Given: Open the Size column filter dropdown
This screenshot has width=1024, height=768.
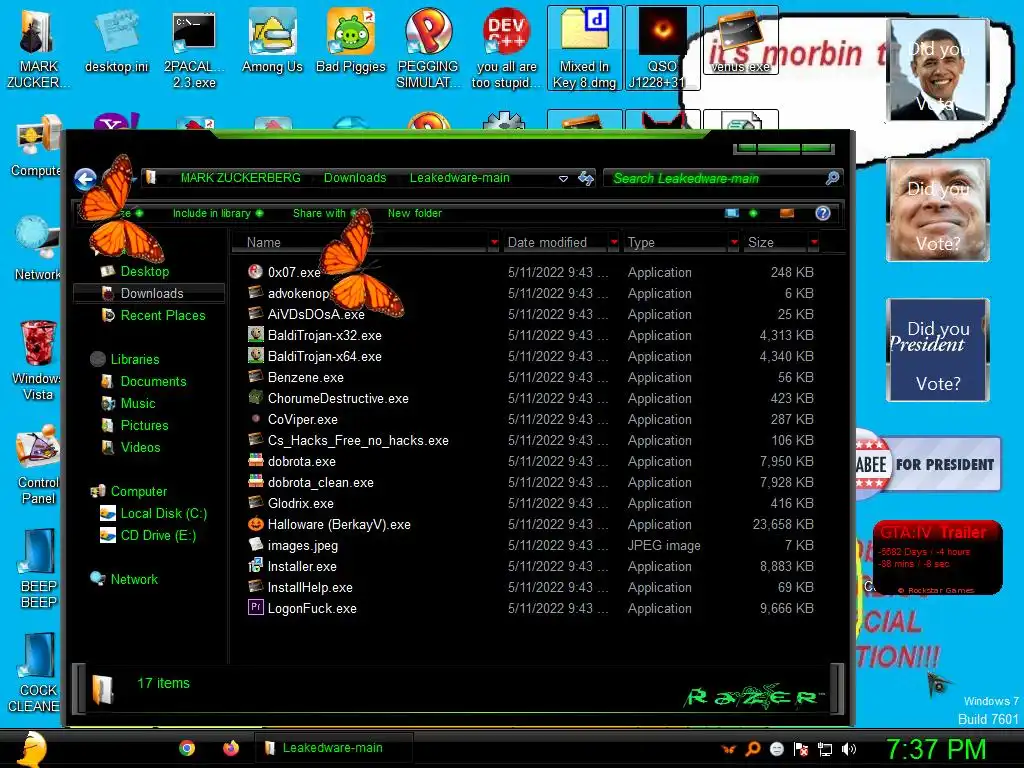Looking at the screenshot, I should pyautogui.click(x=814, y=242).
